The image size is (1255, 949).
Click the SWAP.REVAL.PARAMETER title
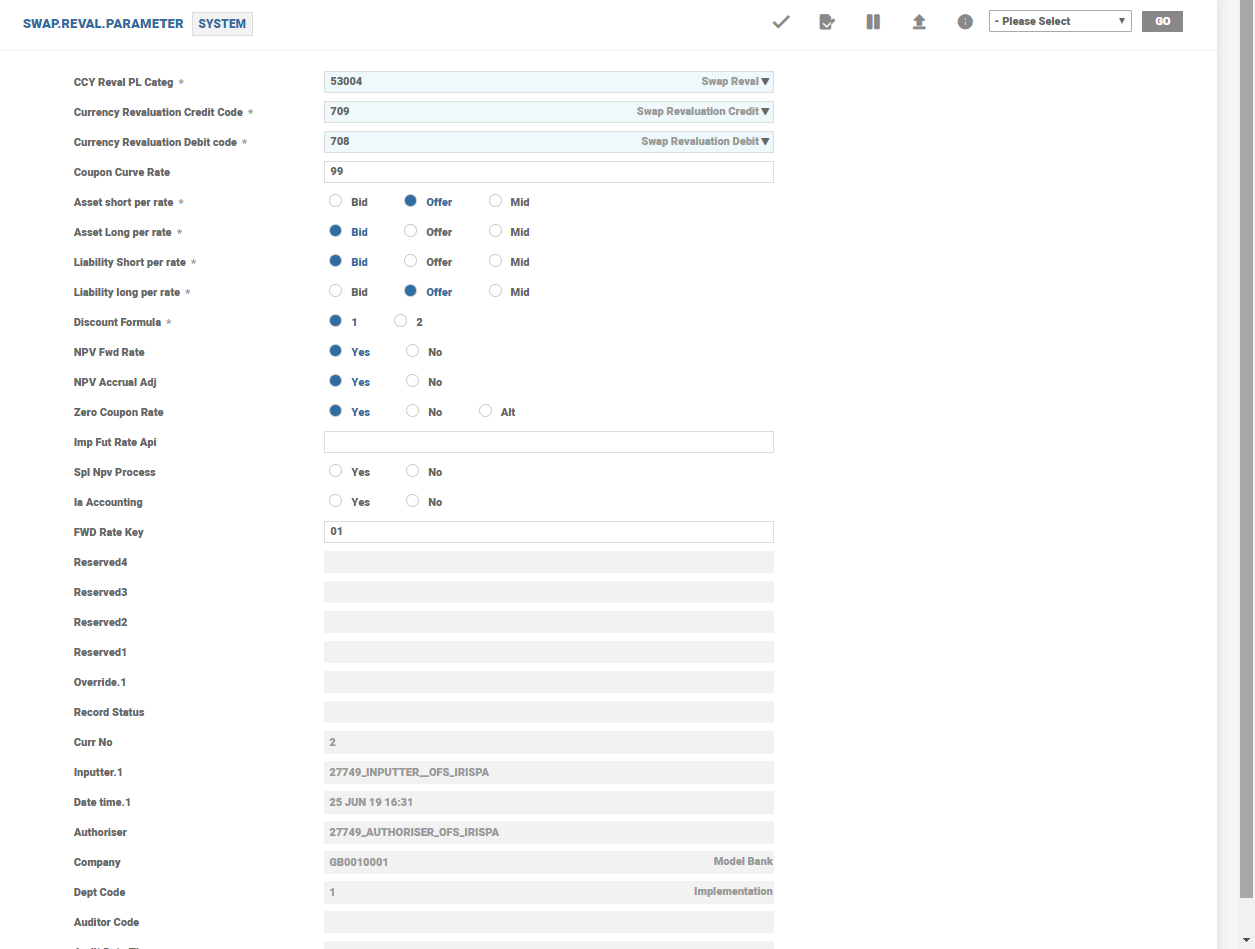[103, 24]
